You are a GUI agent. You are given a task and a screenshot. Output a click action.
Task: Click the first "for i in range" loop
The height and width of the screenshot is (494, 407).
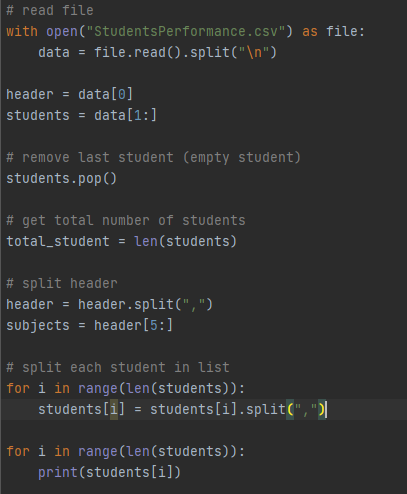click(x=125, y=389)
